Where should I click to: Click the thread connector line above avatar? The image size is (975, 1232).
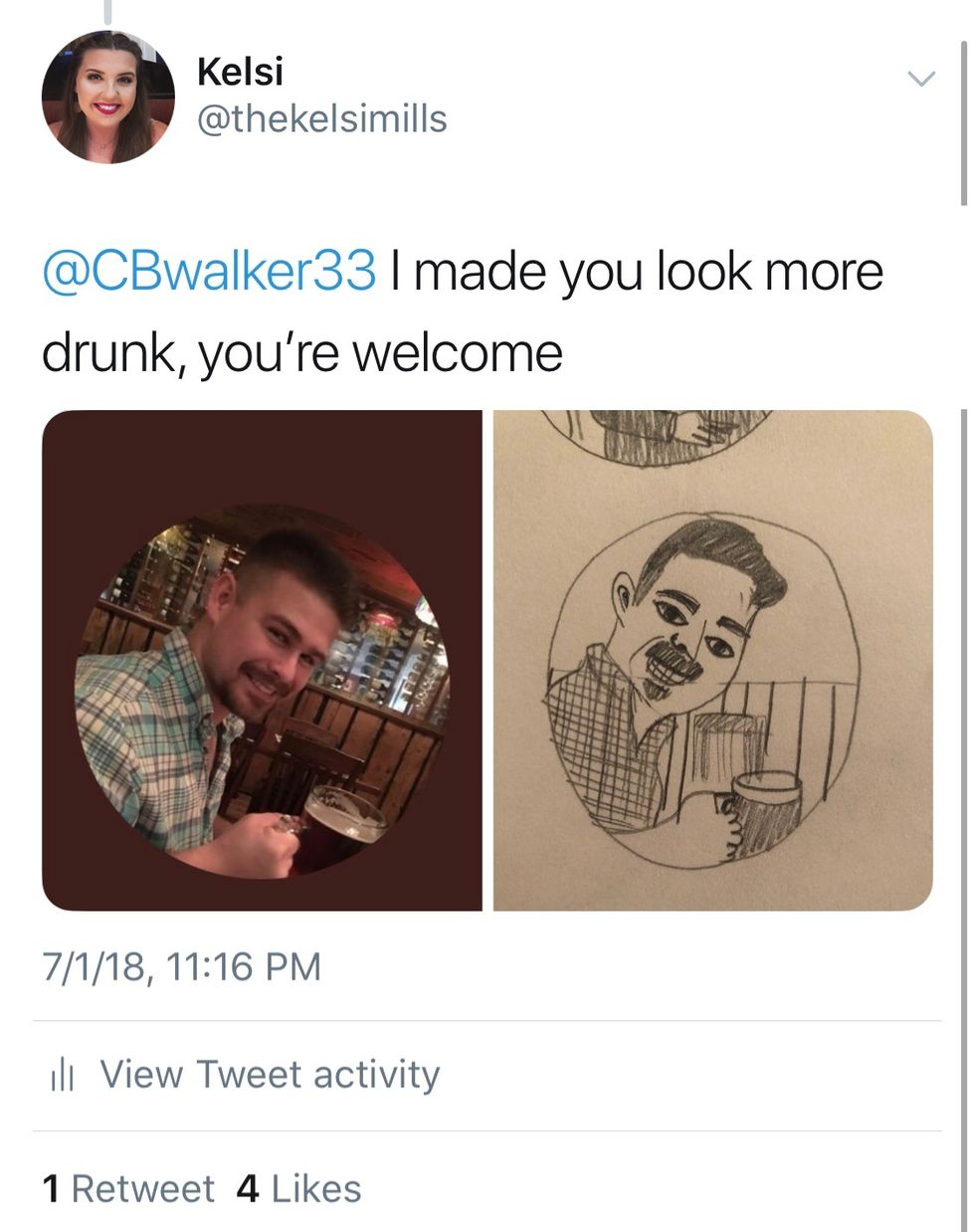click(x=107, y=11)
